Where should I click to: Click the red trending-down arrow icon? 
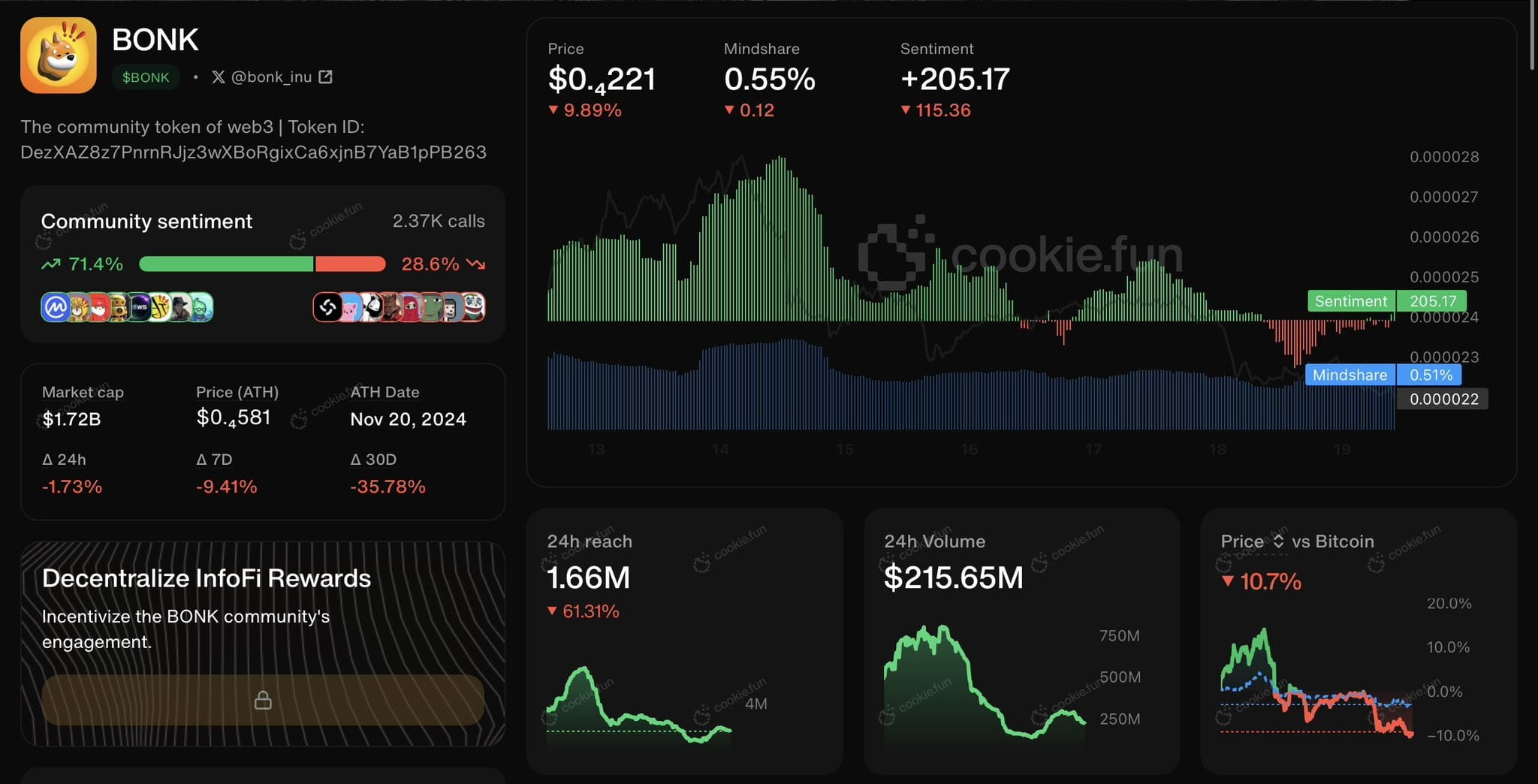(x=475, y=264)
